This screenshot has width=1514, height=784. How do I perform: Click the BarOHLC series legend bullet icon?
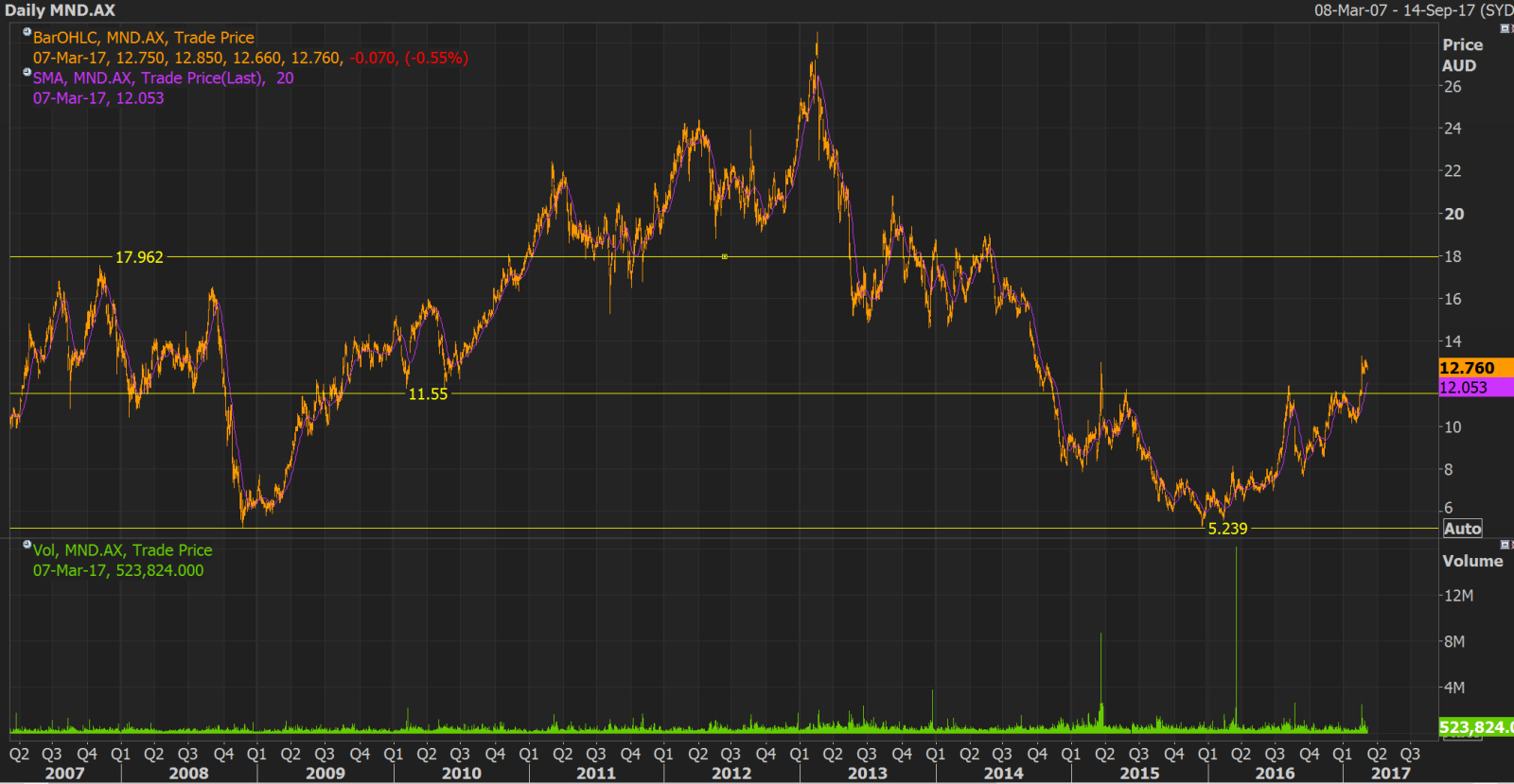tap(27, 32)
